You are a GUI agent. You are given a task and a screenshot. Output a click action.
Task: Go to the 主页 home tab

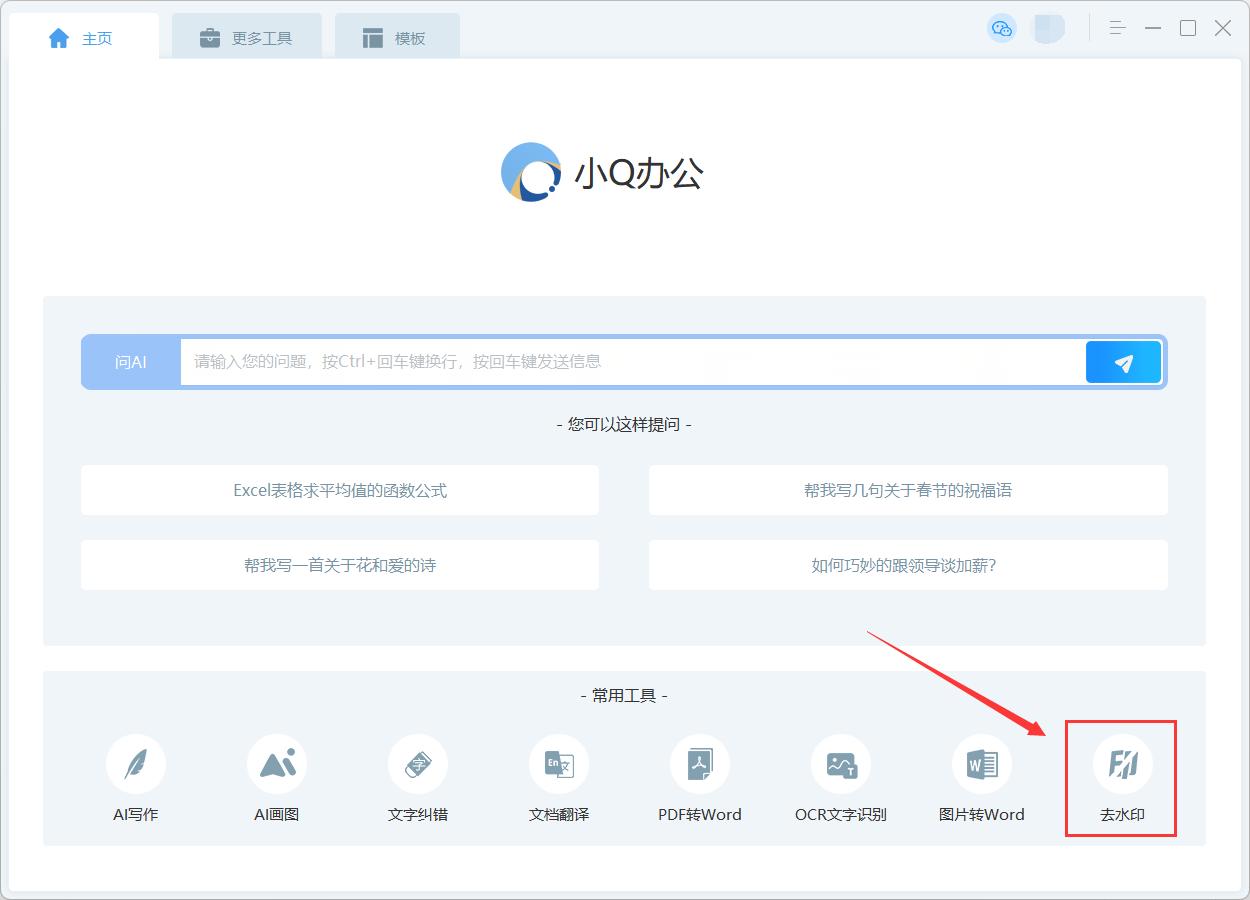pos(82,38)
